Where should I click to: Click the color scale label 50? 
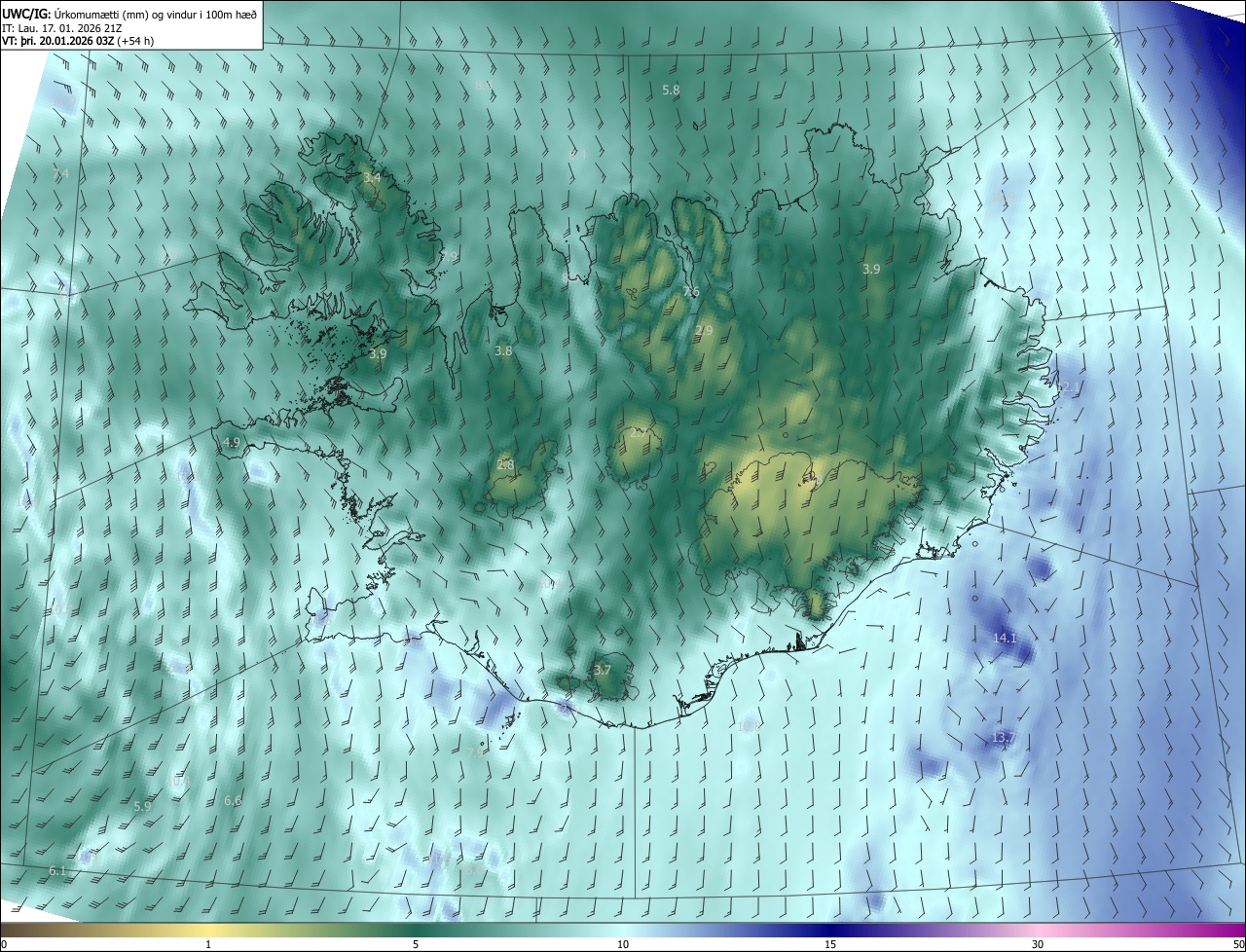click(1238, 944)
